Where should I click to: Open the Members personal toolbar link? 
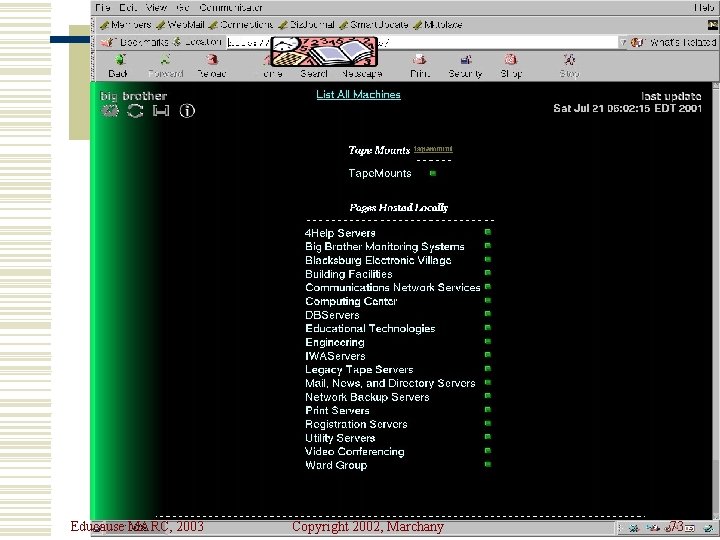pos(126,25)
